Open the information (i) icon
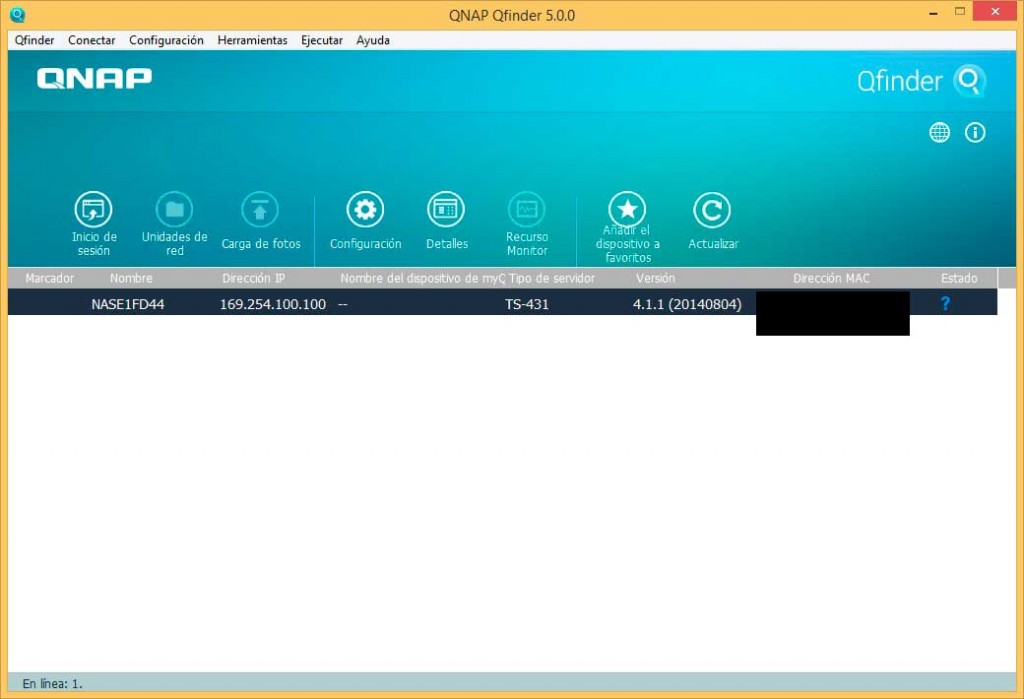 coord(975,133)
